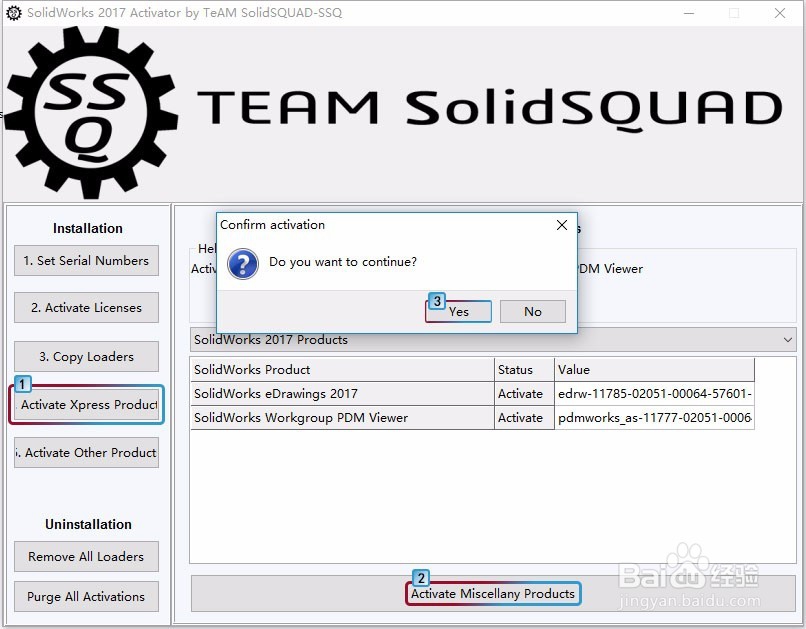Click "Do you want to continue?" message
The width and height of the screenshot is (806, 629).
pyautogui.click(x=343, y=262)
